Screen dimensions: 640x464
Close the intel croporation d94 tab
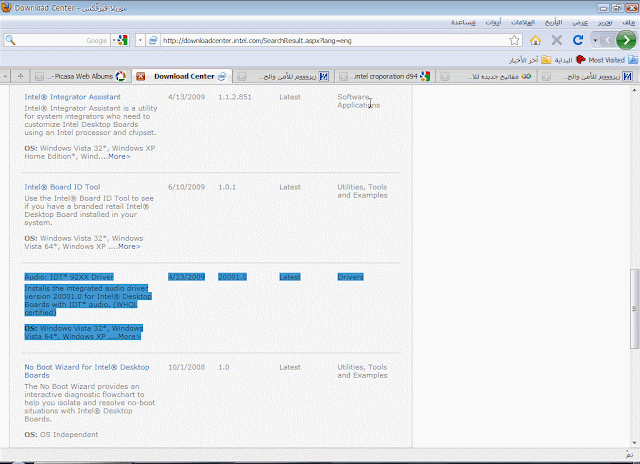[343, 76]
